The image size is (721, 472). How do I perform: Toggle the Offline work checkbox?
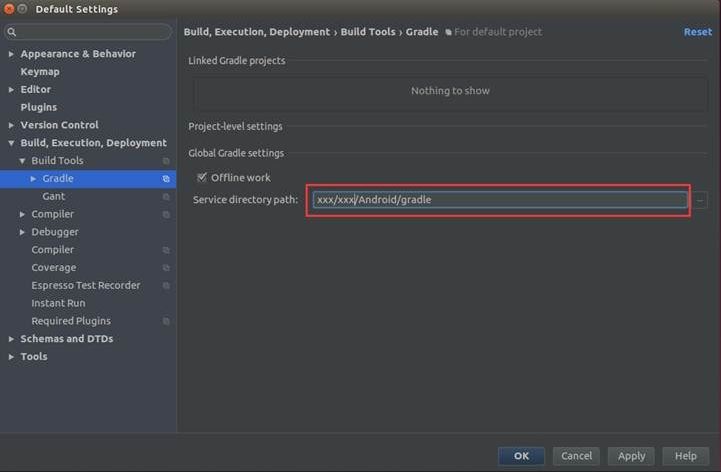[x=202, y=177]
